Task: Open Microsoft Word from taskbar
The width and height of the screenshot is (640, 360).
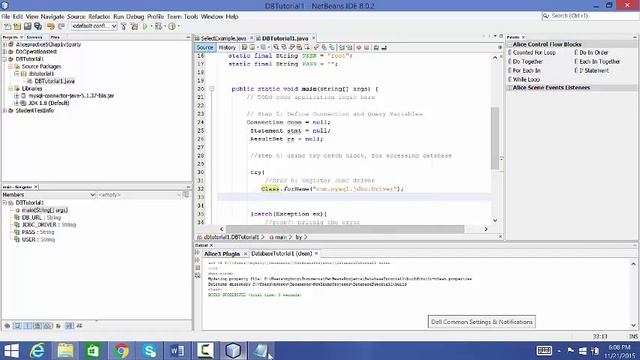Action: tap(177, 351)
